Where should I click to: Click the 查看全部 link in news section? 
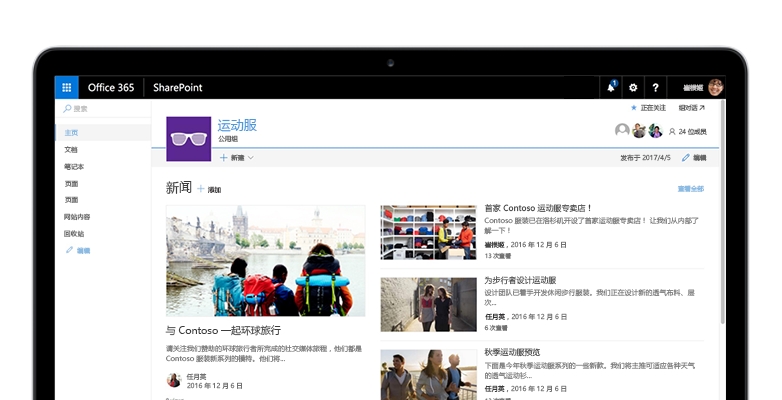[x=690, y=188]
